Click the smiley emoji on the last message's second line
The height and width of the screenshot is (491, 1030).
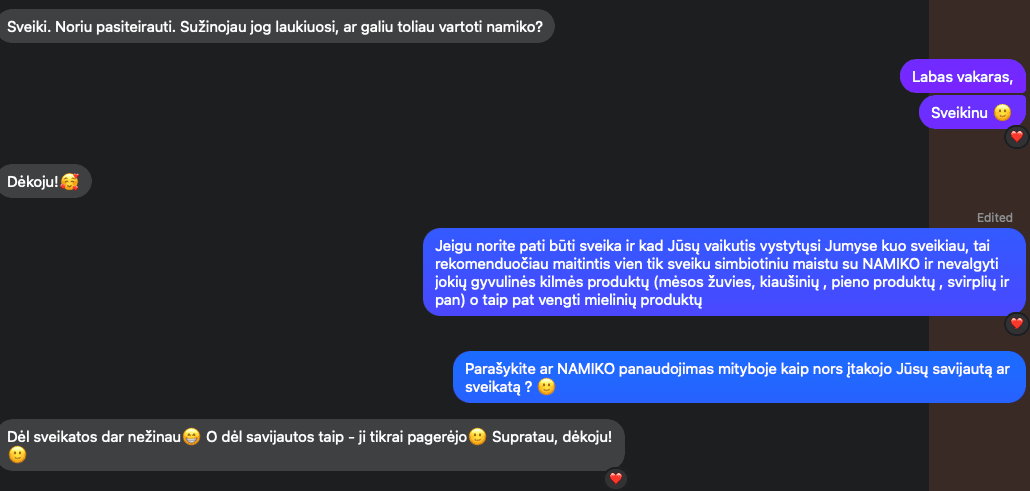click(17, 455)
